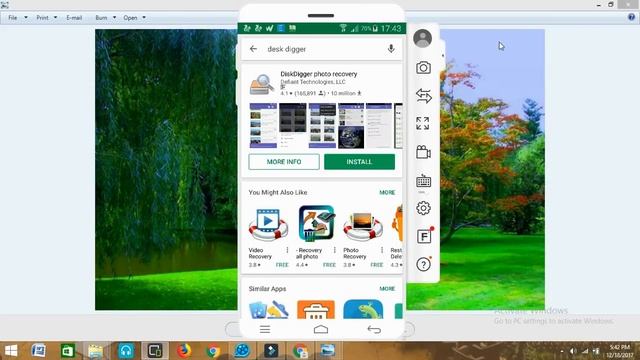This screenshot has width=640, height=360.
Task: View first DiskDigger screenshot thumbnail
Action: pos(263,126)
